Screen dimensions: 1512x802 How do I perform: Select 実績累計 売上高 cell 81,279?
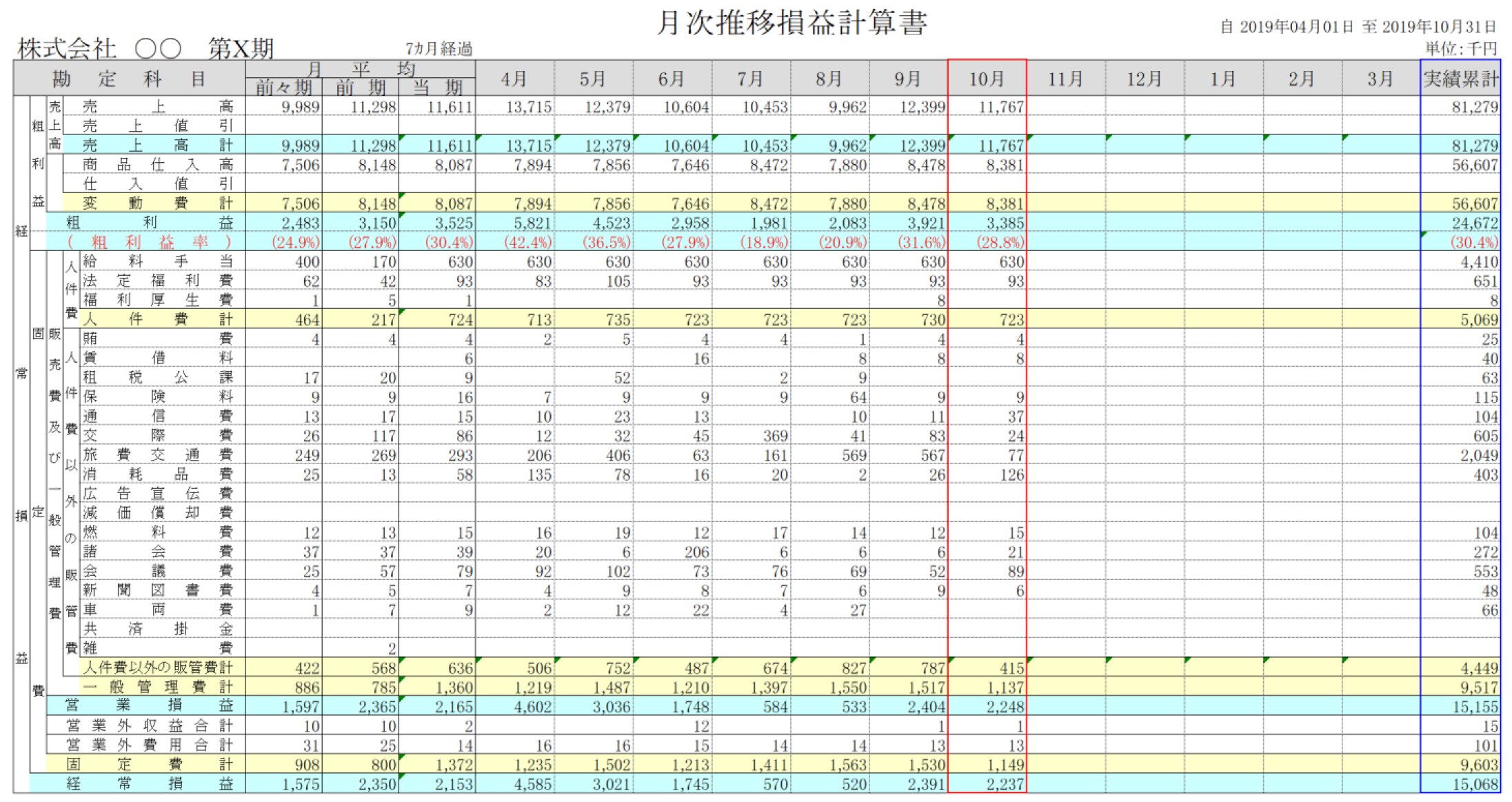tap(1474, 107)
